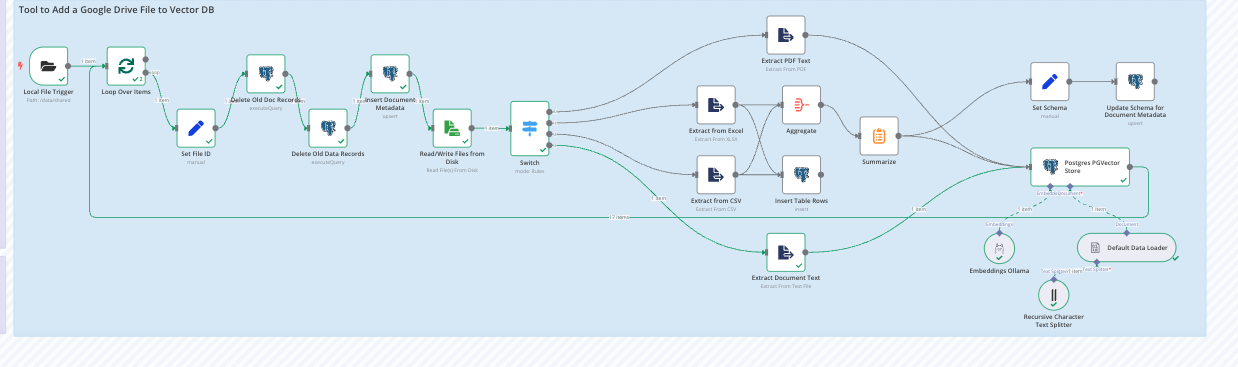This screenshot has width=1238, height=367.
Task: Open the Extract from Excel node
Action: coord(715,105)
